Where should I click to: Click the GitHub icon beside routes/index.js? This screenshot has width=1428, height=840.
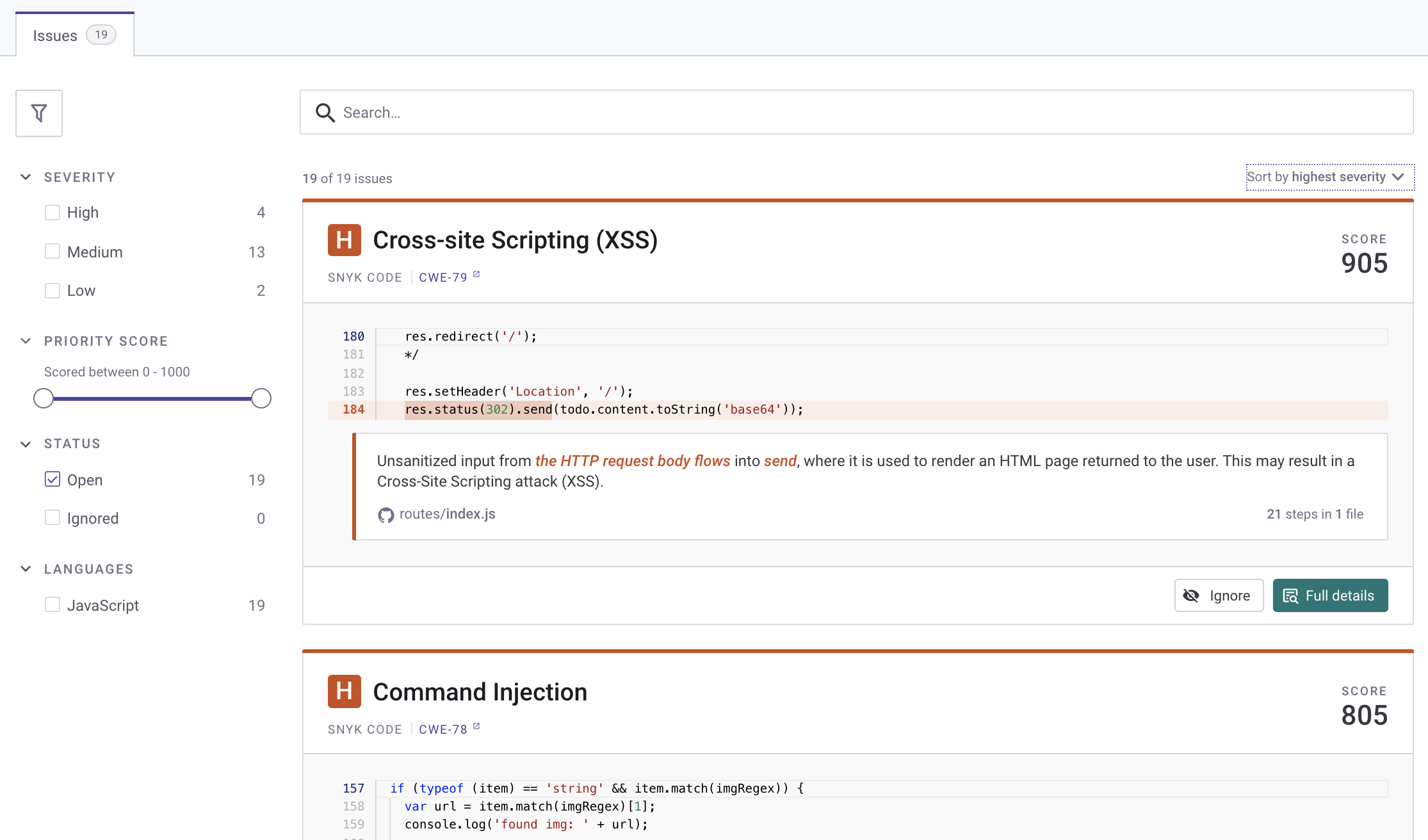coord(385,515)
